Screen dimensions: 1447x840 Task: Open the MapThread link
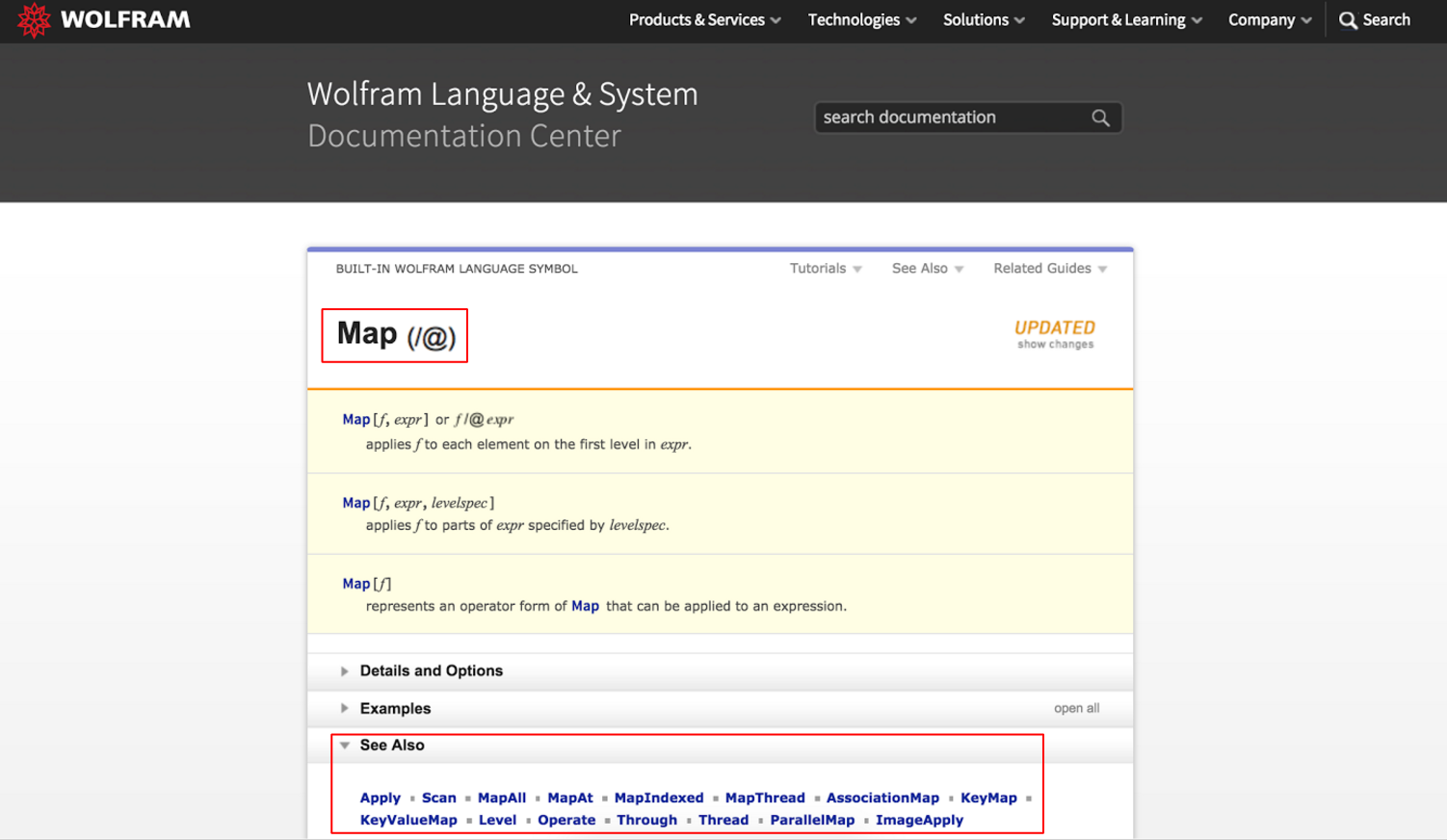coord(765,799)
